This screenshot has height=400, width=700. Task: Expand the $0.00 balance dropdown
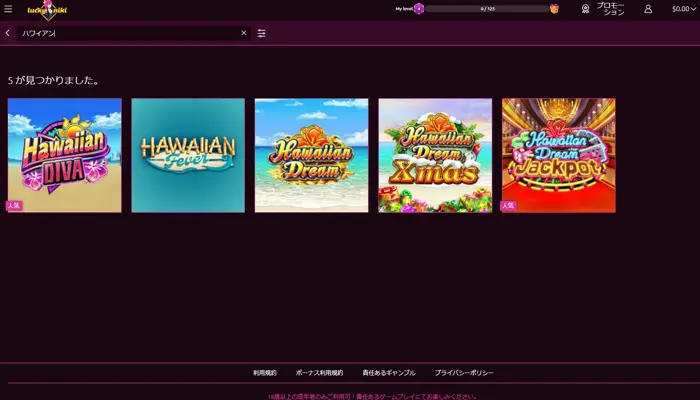click(x=684, y=9)
